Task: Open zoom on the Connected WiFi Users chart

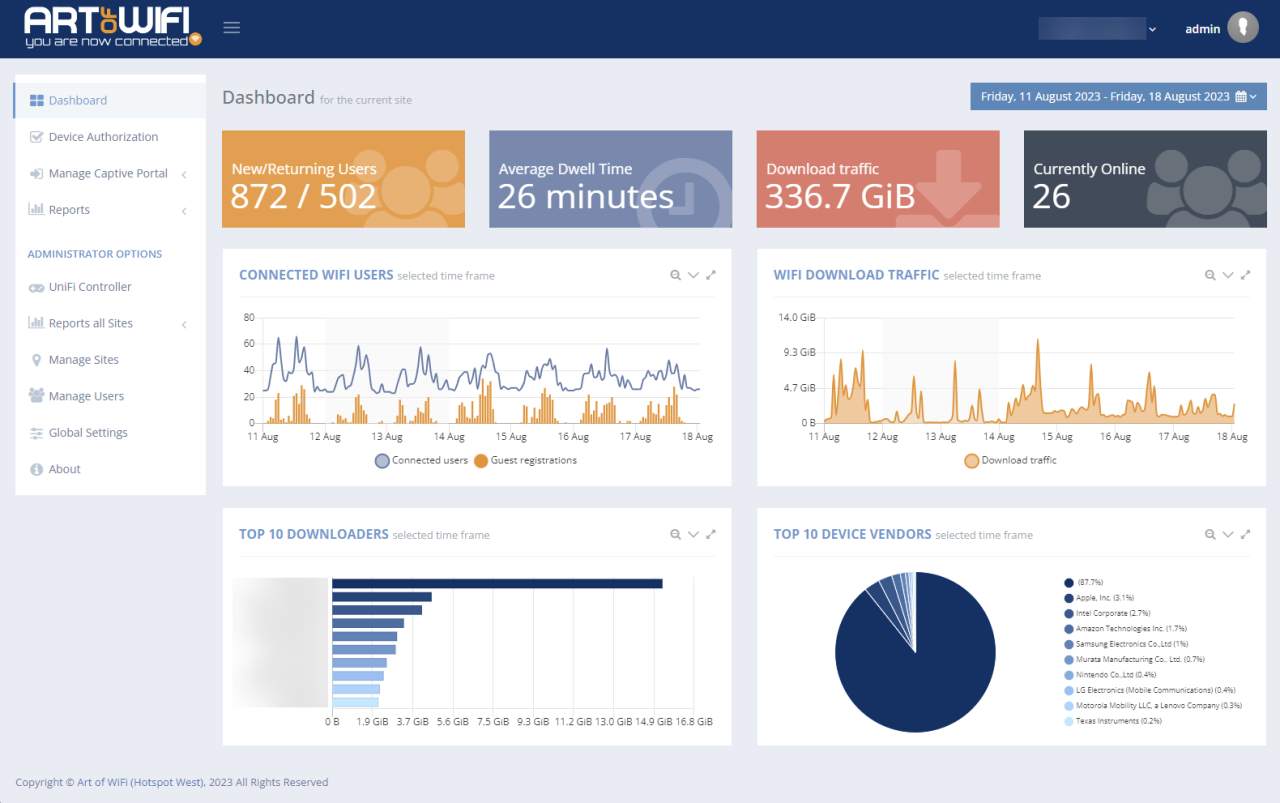Action: (676, 274)
